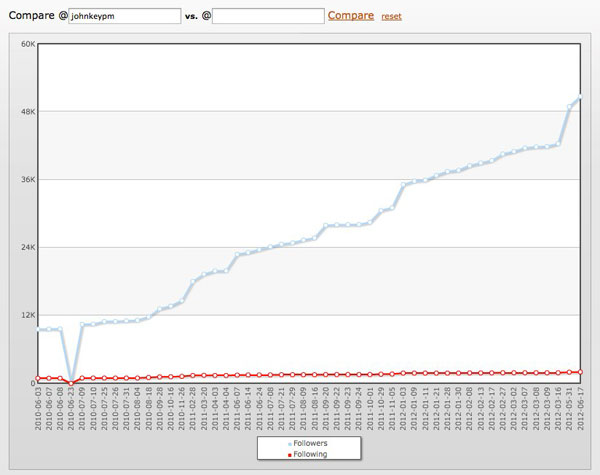The height and width of the screenshot is (475, 600).
Task: Select the Following legend entry
Action: click(x=308, y=454)
